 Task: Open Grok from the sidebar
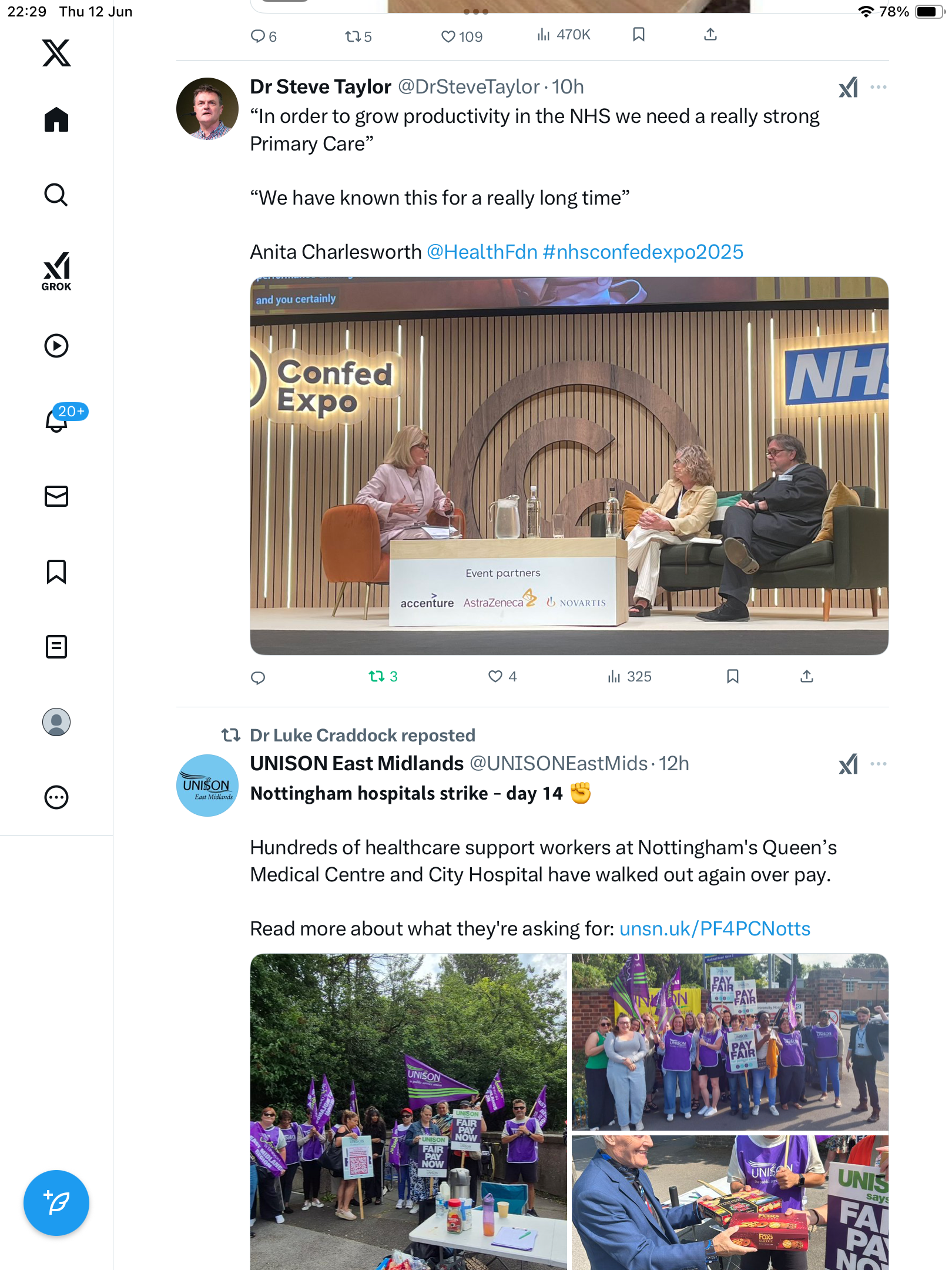point(56,271)
